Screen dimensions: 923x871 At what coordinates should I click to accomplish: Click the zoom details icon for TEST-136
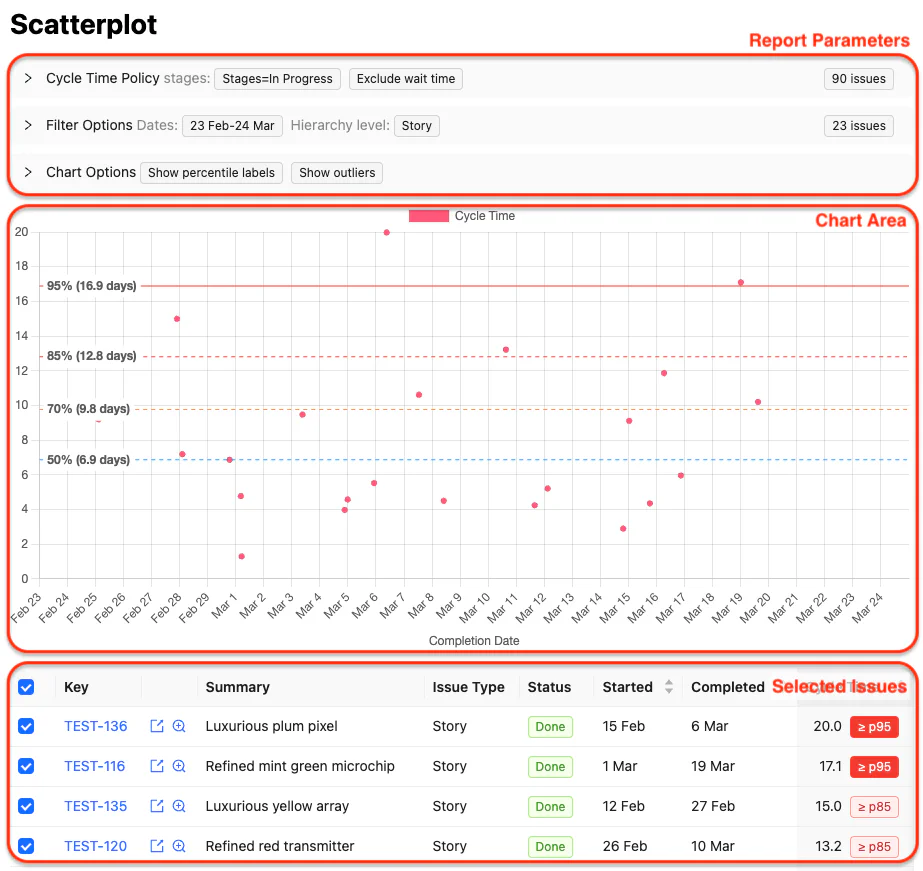[179, 726]
